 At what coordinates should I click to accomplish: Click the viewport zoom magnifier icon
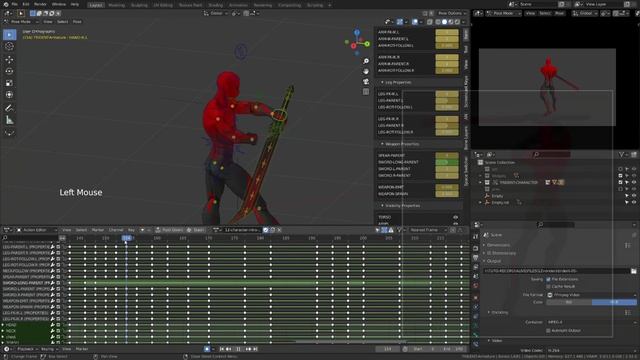(x=366, y=61)
